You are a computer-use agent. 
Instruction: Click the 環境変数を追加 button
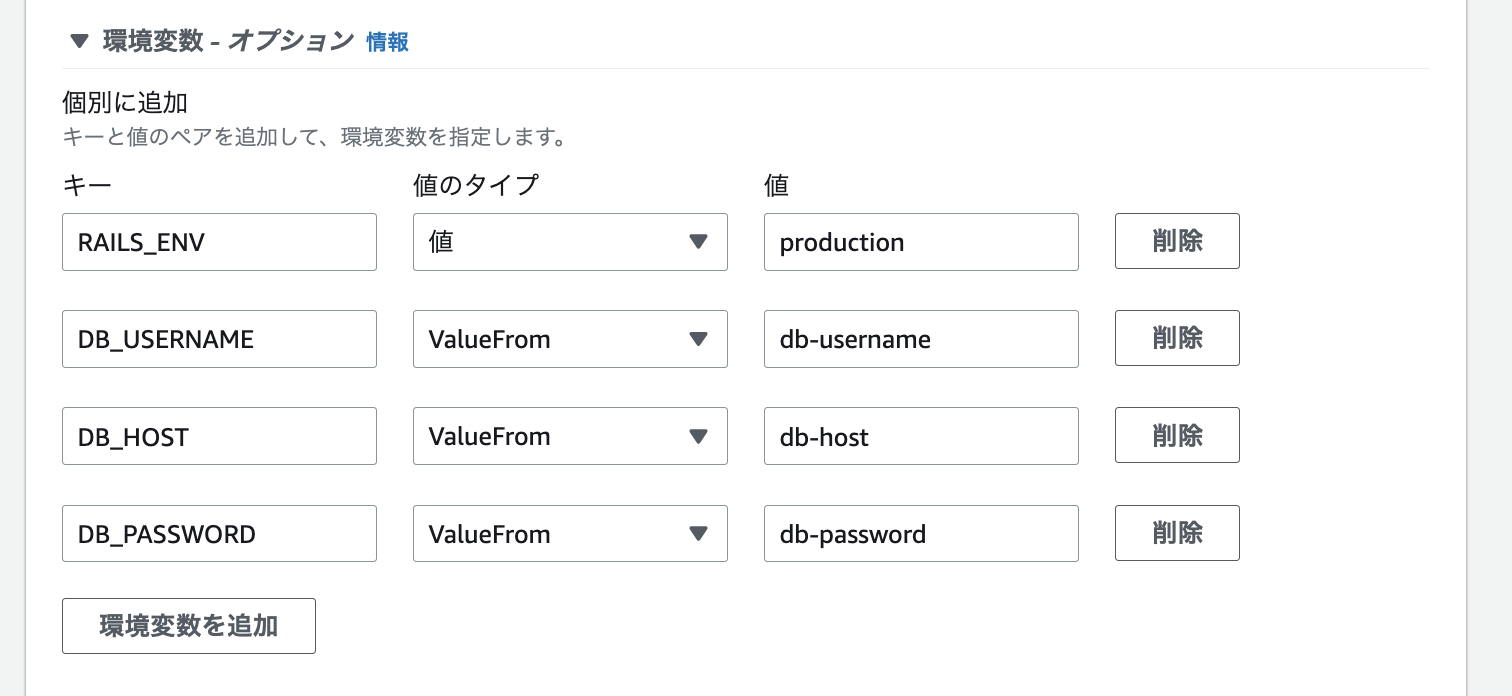(x=189, y=626)
